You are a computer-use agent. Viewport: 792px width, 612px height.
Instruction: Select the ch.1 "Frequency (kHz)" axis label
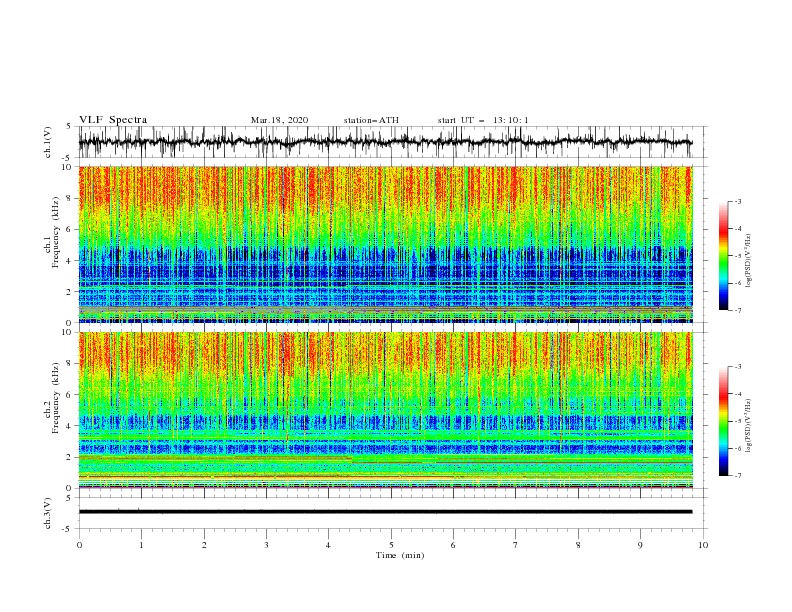pyautogui.click(x=56, y=233)
